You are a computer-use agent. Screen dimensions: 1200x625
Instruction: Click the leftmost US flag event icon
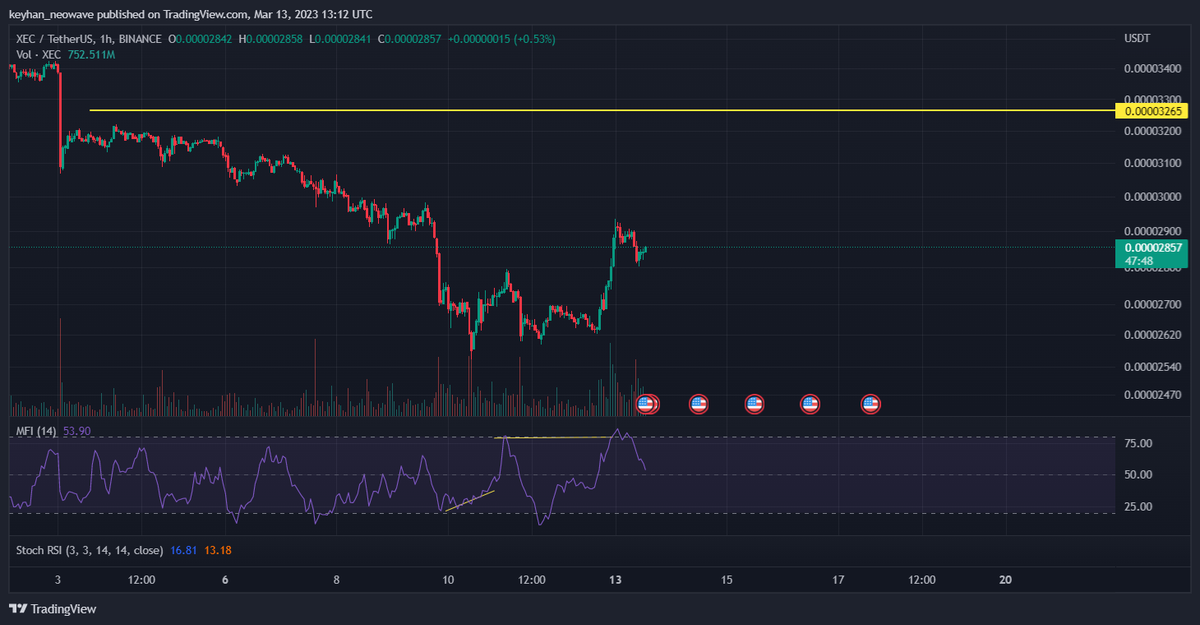pyautogui.click(x=647, y=404)
